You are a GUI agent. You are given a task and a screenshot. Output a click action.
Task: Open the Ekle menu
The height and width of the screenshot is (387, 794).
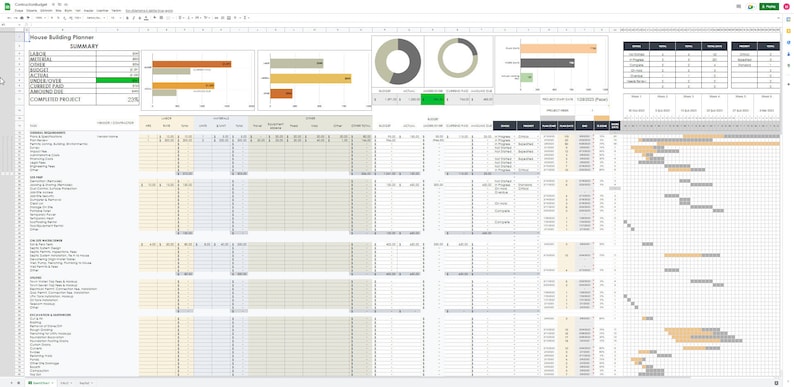(58, 10)
